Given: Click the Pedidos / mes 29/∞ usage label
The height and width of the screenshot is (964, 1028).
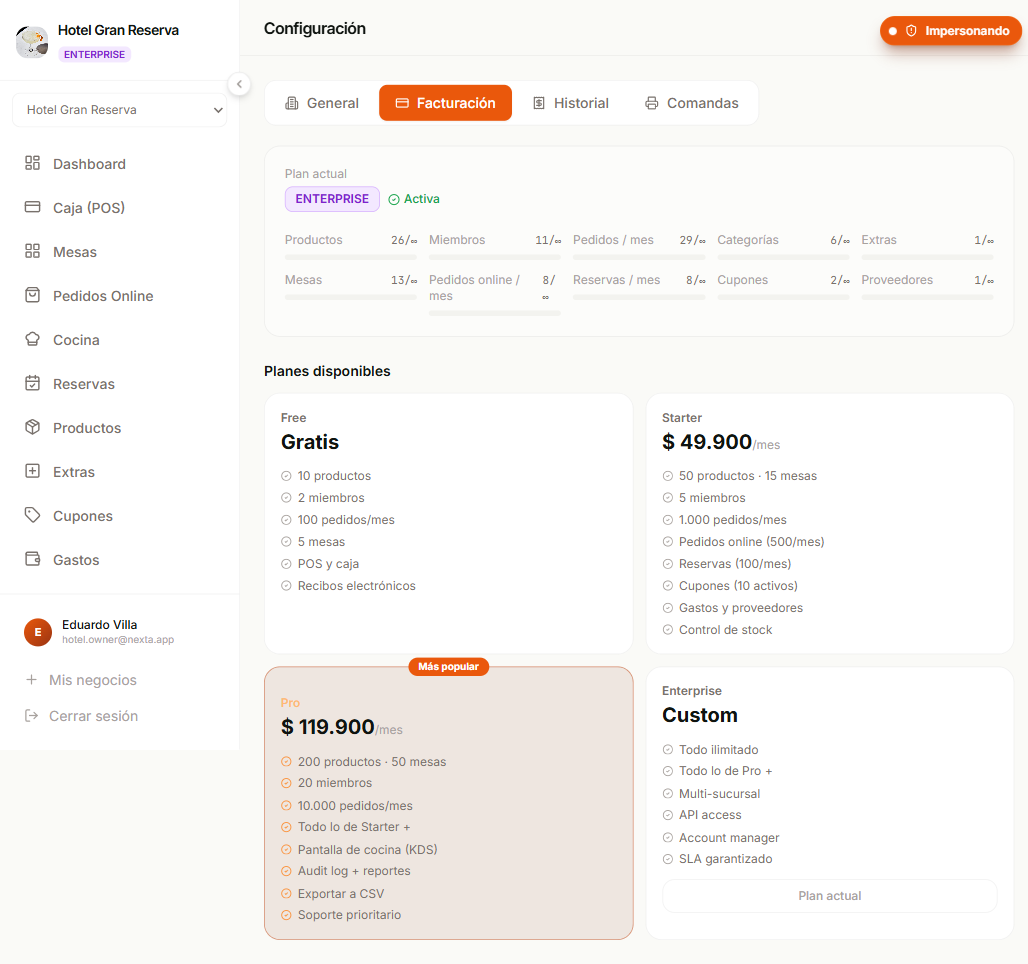Looking at the screenshot, I should click(x=639, y=240).
